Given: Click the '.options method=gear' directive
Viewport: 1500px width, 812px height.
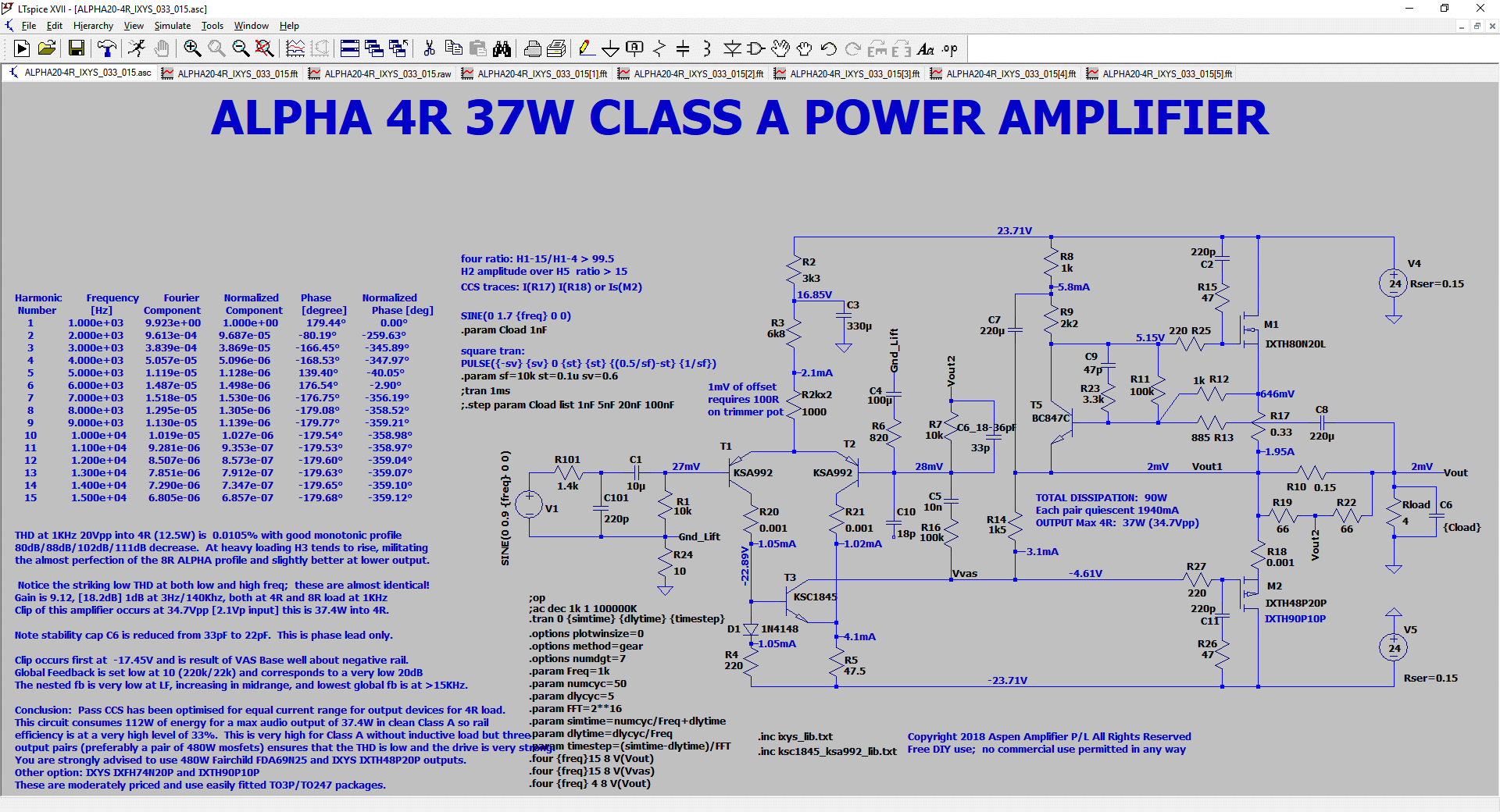Looking at the screenshot, I should pyautogui.click(x=586, y=646).
